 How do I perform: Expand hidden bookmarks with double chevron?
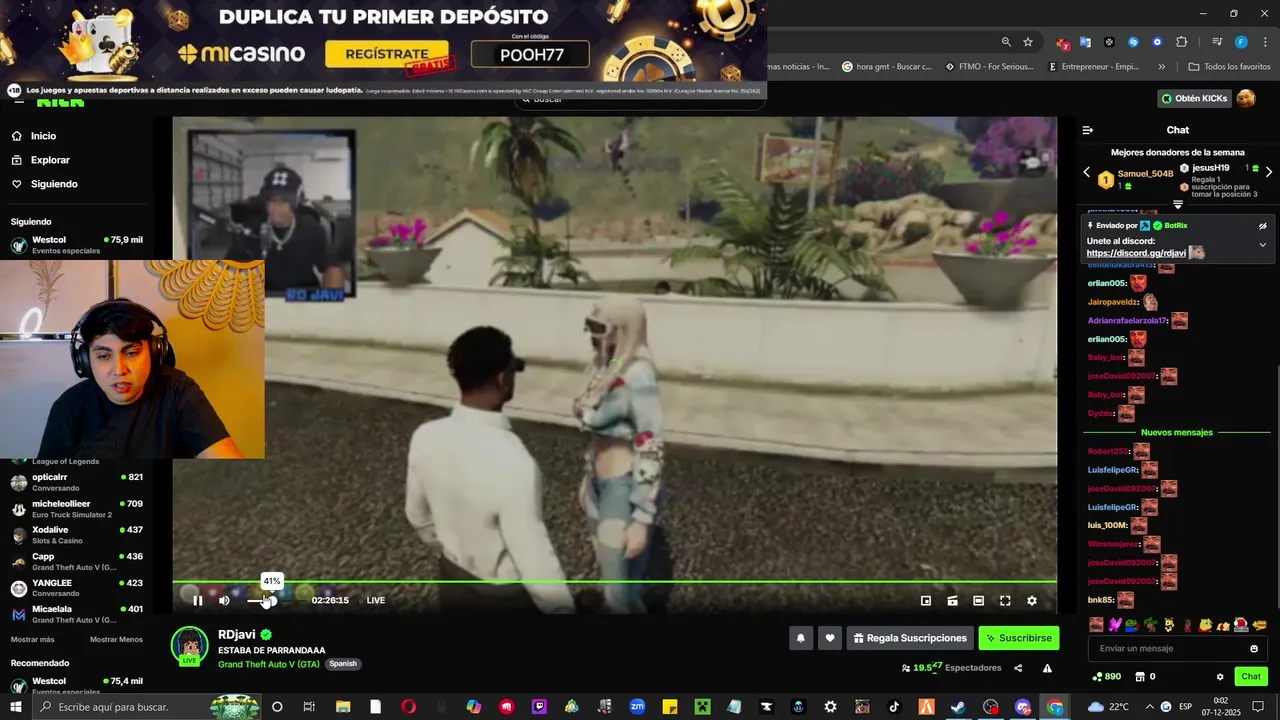coord(1161,67)
